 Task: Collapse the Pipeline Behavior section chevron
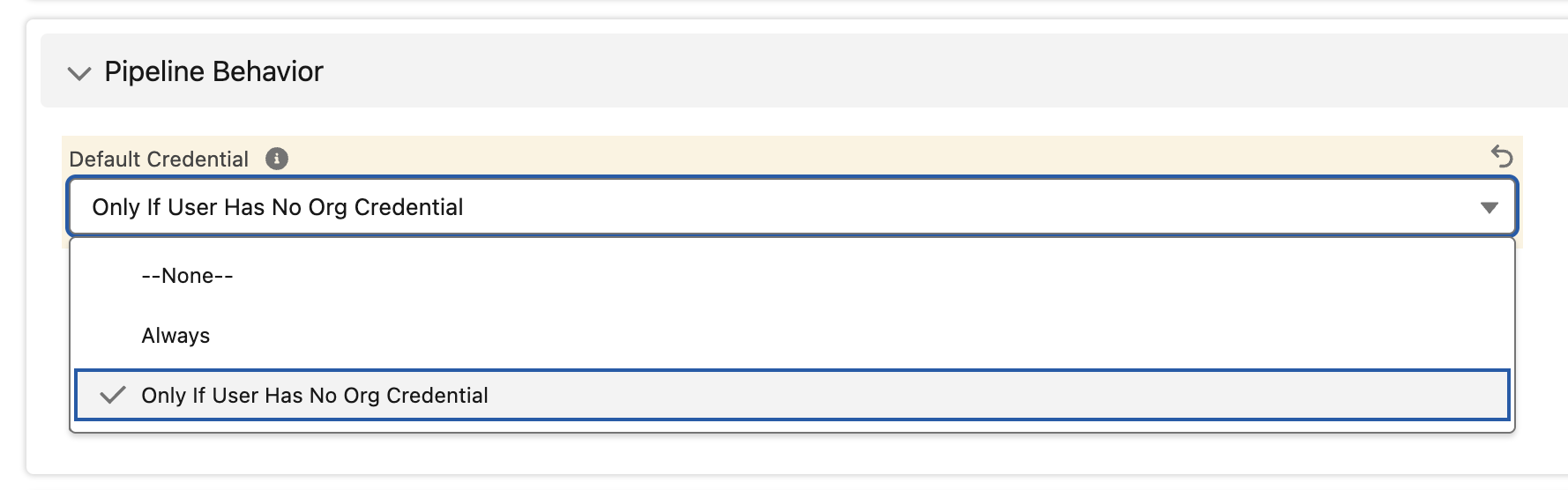click(x=79, y=73)
